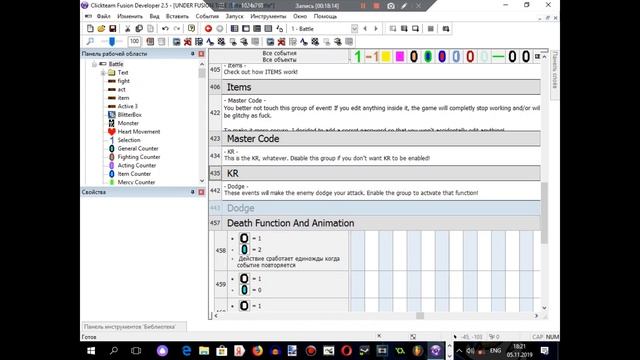Expand the Text folder in tree
This screenshot has width=640, height=360.
(x=103, y=73)
